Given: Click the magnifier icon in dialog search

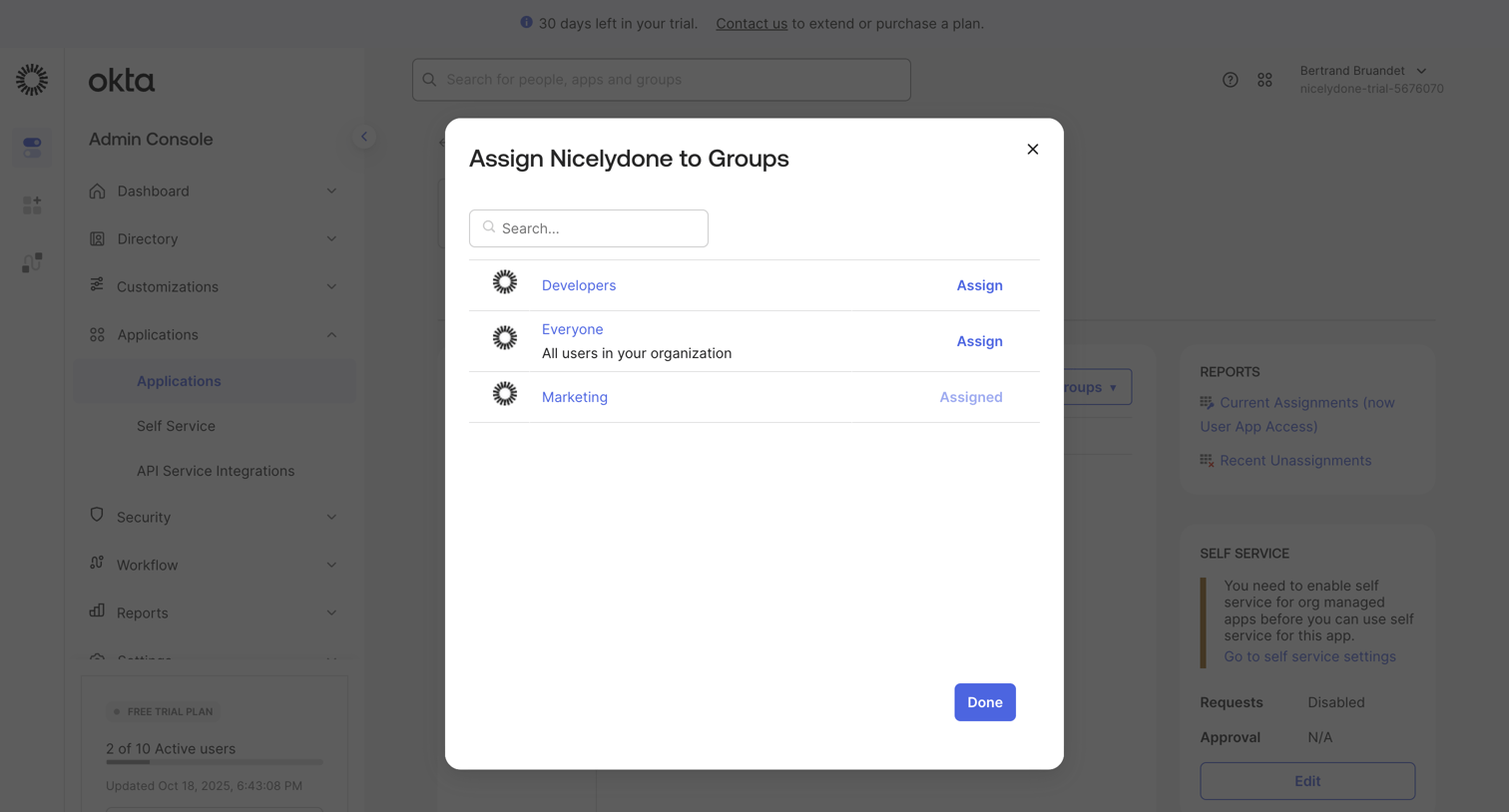Looking at the screenshot, I should (x=489, y=227).
